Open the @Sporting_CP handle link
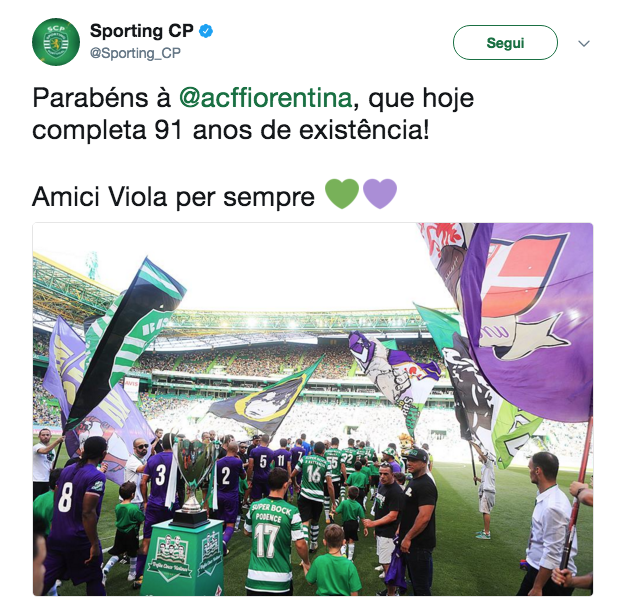 click(x=135, y=53)
